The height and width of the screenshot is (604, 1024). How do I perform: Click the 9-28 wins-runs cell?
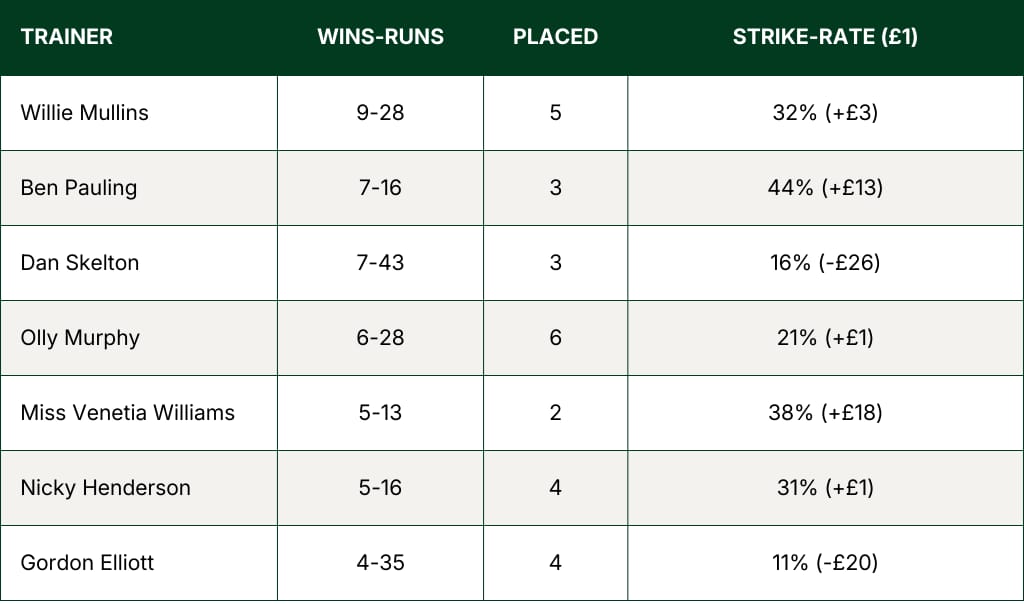click(x=380, y=113)
